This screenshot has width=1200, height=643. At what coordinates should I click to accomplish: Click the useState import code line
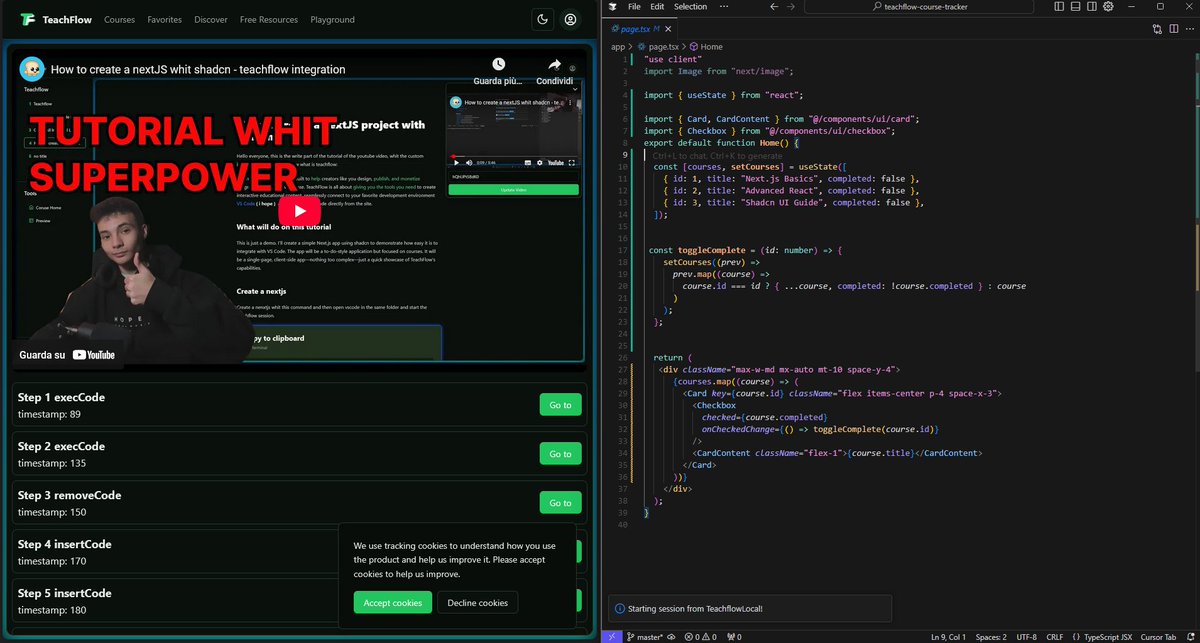(725, 95)
